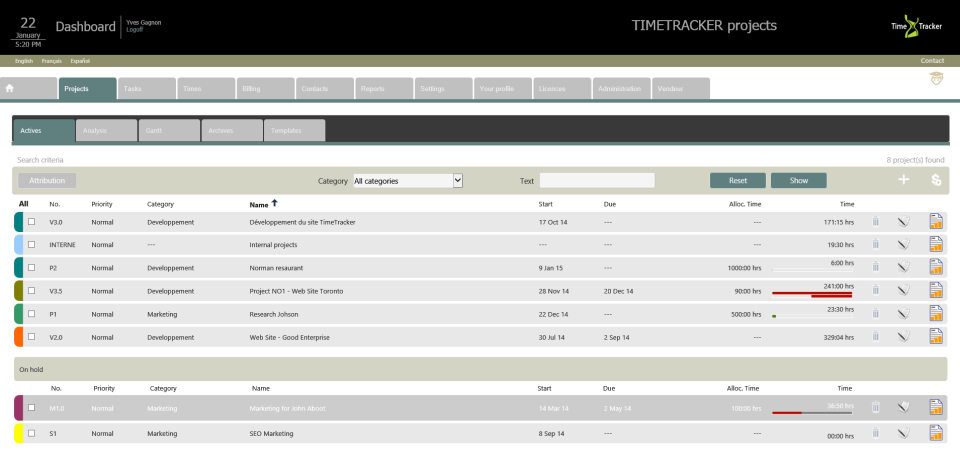Select the 329:04 hrs time value
Viewport: 960px width, 455px height.
pyautogui.click(x=839, y=337)
